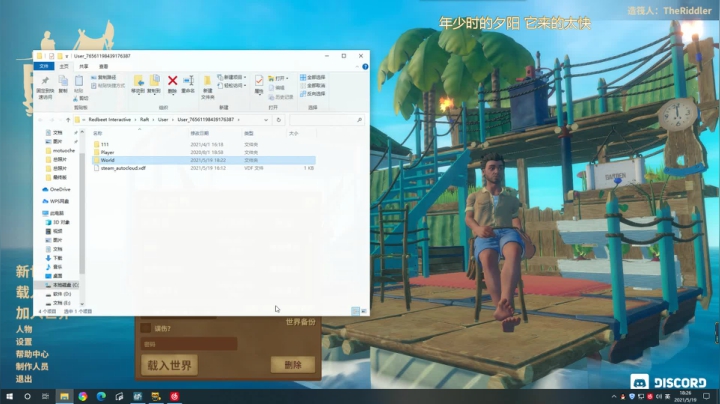Switch to details view icon at bottom
Viewport: 720px width, 404px height.
[x=355, y=311]
